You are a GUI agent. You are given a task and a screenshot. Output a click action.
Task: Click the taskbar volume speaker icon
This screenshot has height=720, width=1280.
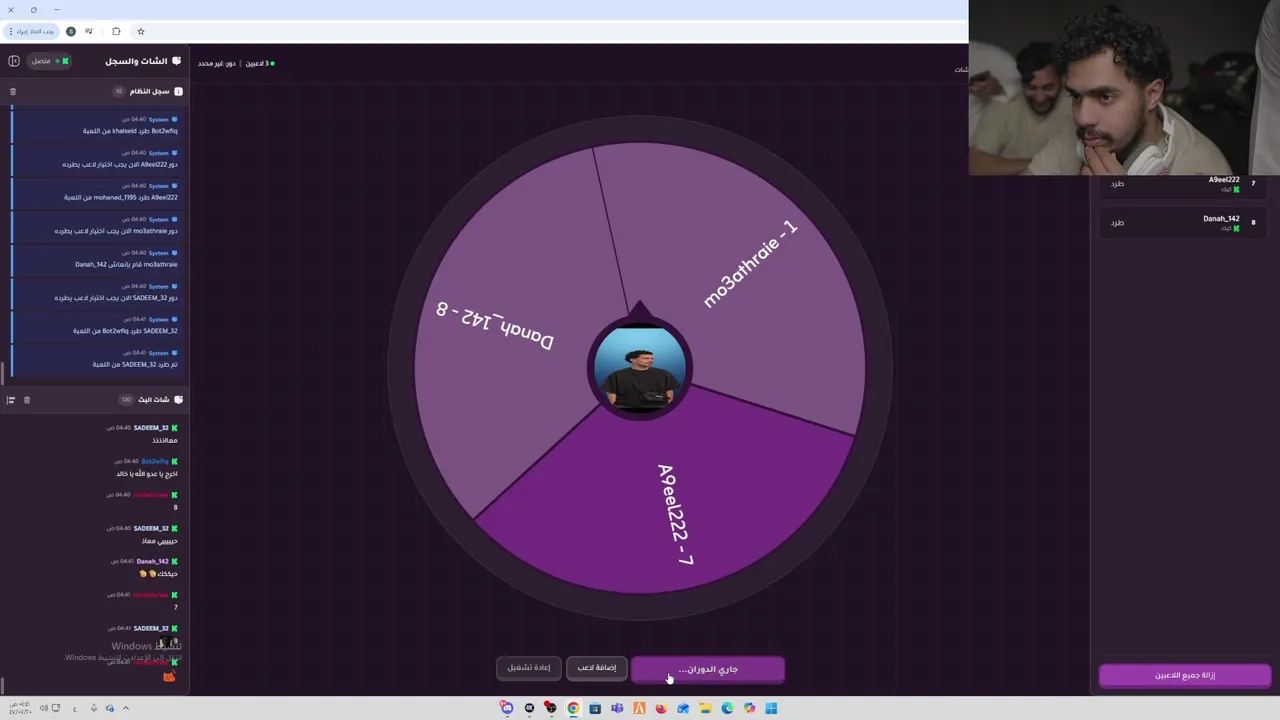click(44, 708)
